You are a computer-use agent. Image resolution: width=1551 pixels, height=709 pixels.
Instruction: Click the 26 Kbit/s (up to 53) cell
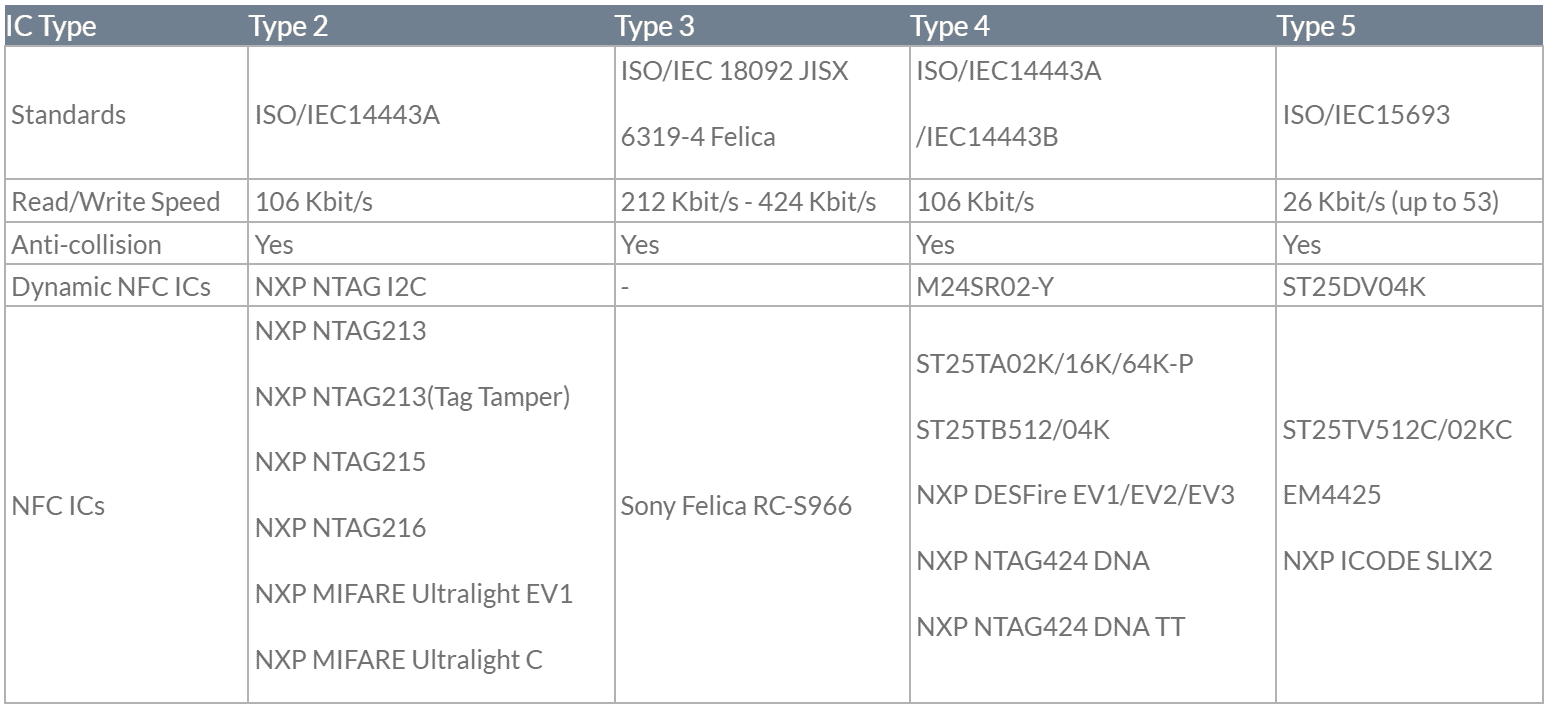(1391, 202)
